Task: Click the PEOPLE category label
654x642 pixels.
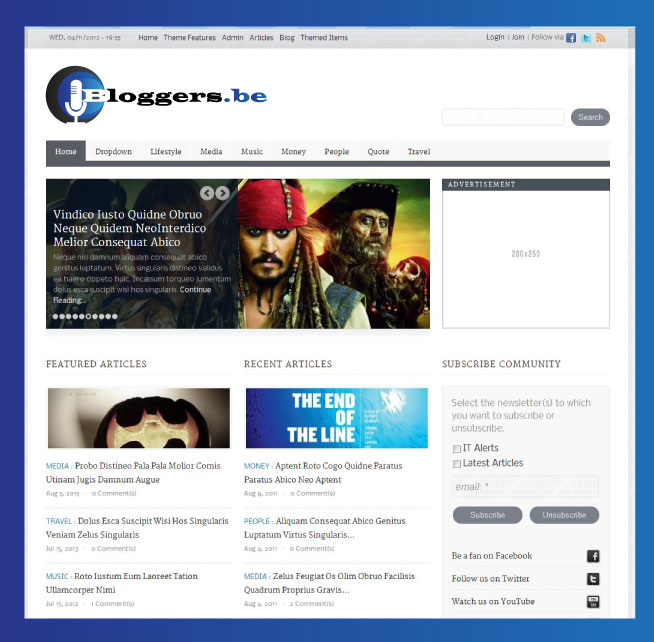Action: click(257, 521)
